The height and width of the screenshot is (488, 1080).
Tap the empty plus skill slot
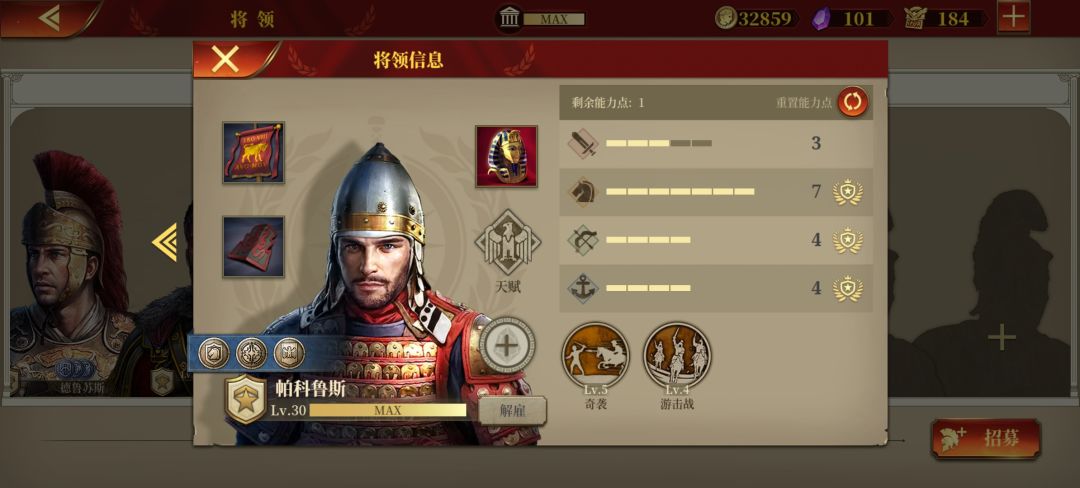506,346
